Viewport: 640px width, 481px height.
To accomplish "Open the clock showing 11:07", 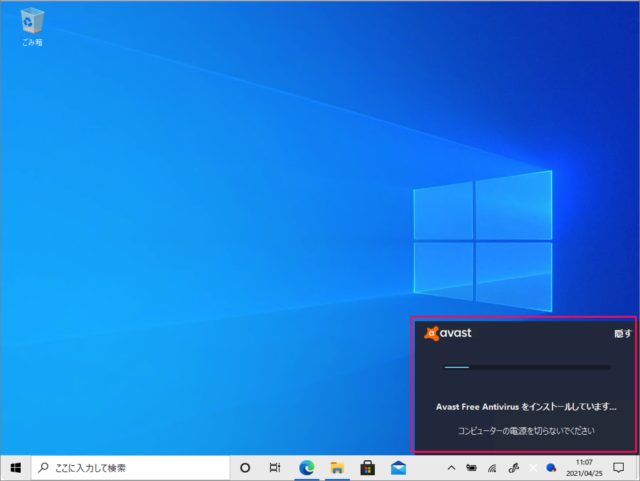I will [x=584, y=467].
